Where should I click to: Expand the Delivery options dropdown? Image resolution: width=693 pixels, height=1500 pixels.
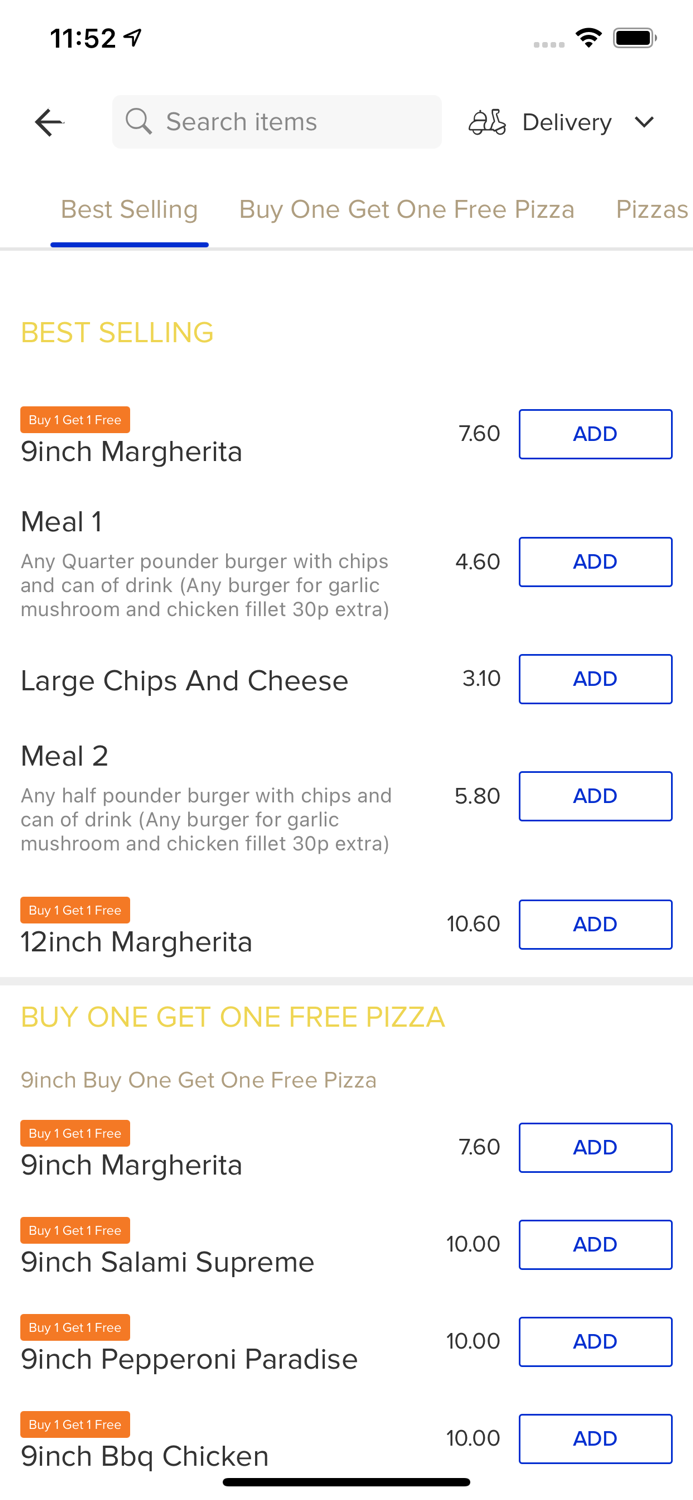tap(645, 122)
